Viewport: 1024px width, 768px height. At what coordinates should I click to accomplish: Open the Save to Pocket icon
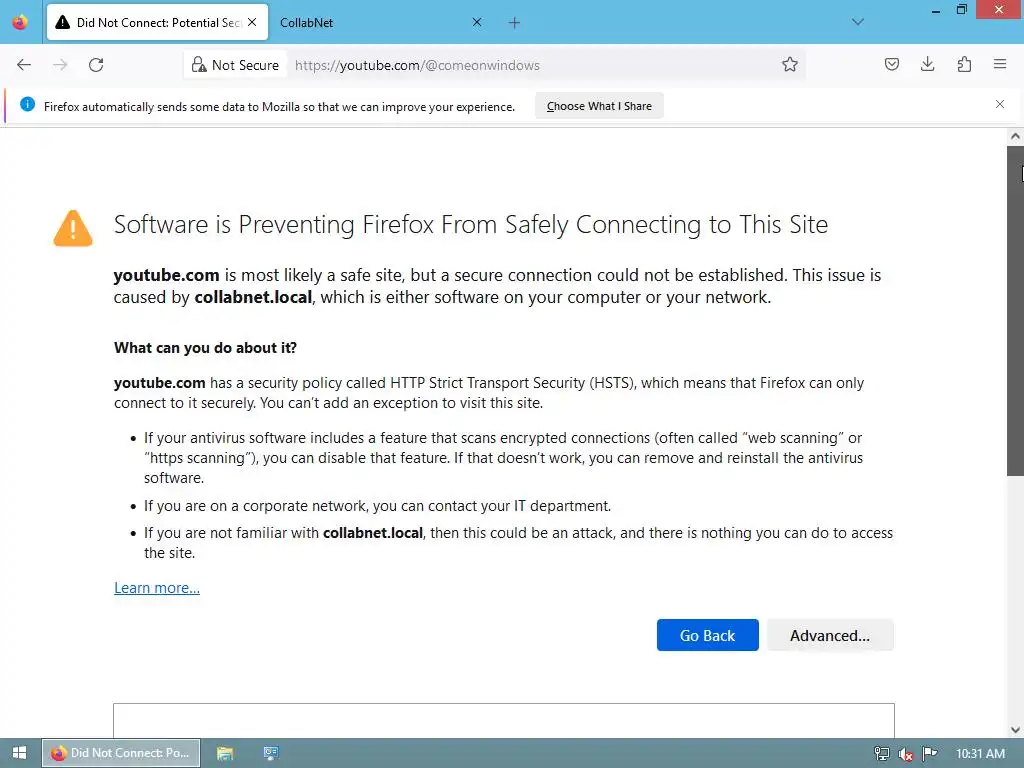point(891,64)
